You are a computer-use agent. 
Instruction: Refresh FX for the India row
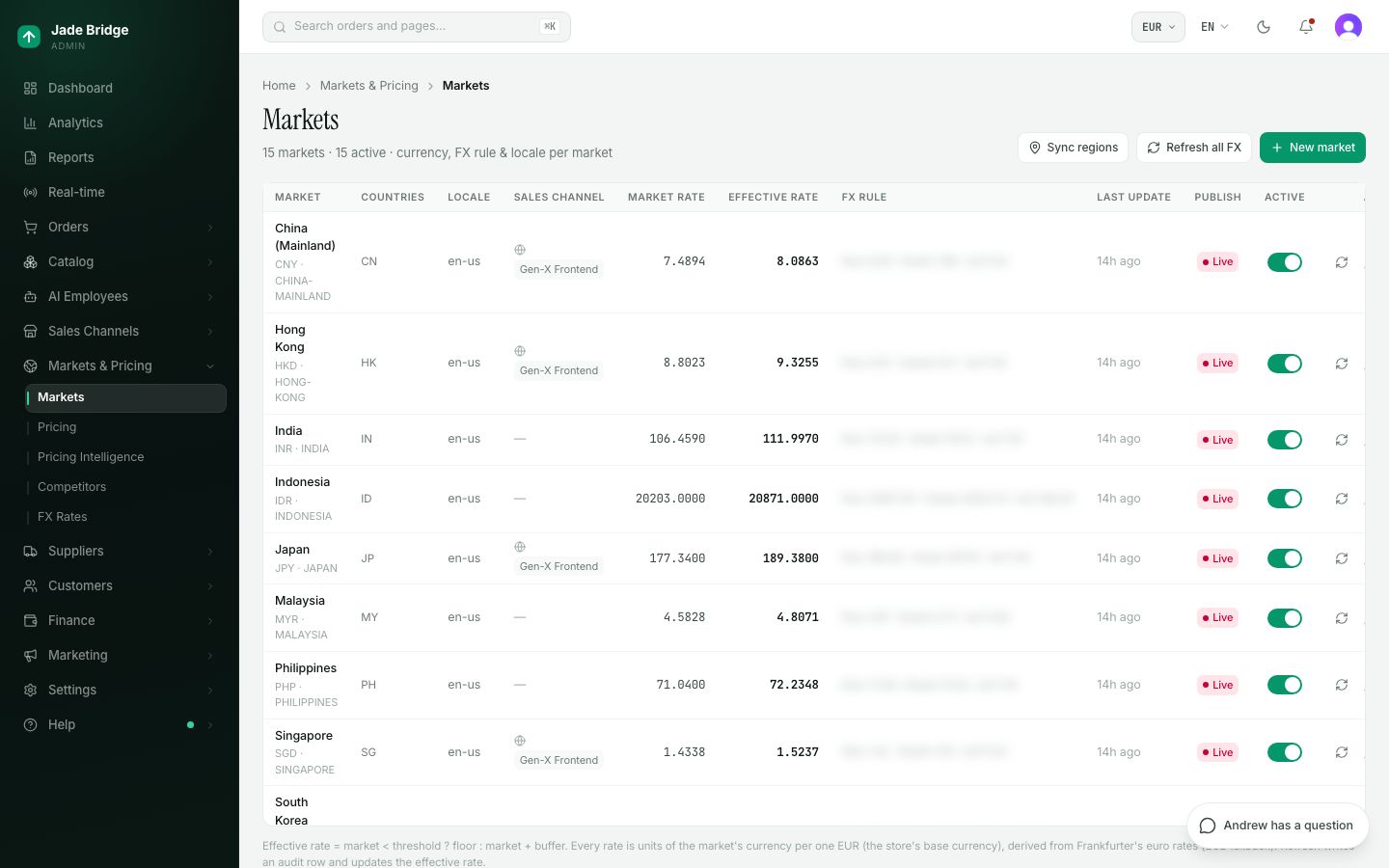point(1342,440)
